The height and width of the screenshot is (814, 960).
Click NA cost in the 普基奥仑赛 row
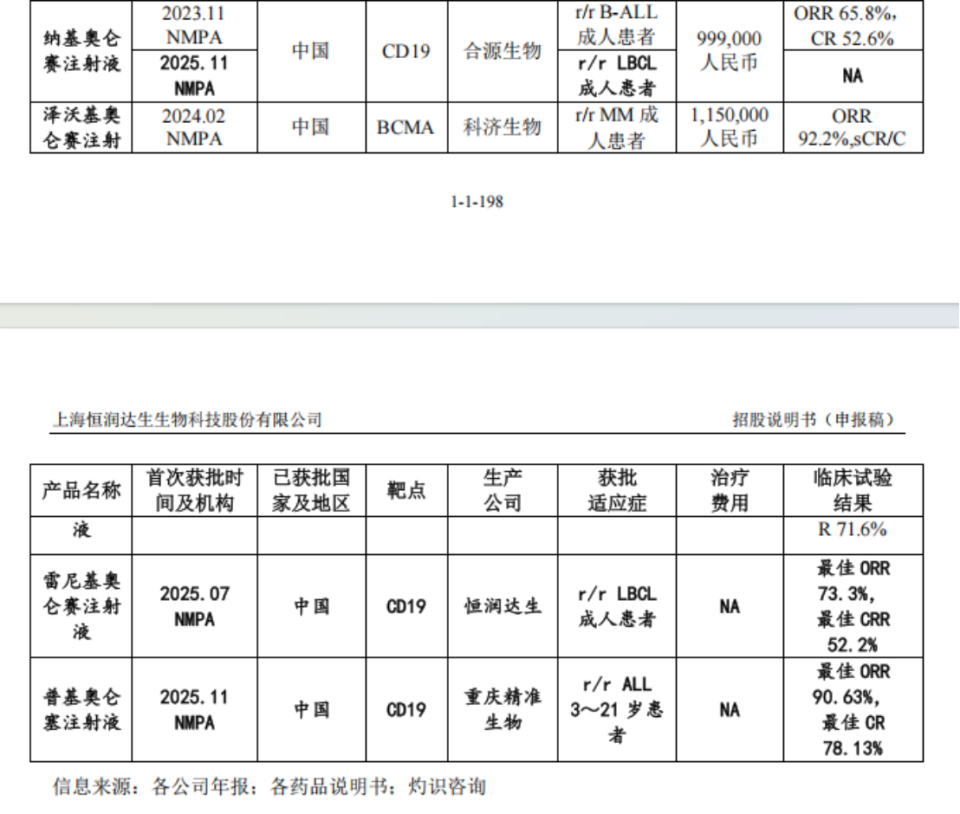pos(729,710)
